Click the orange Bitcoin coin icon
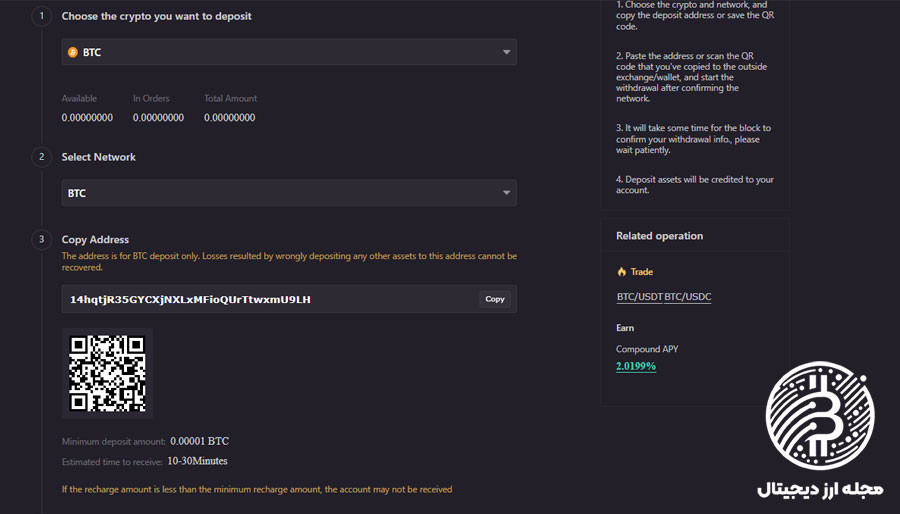 (72, 52)
